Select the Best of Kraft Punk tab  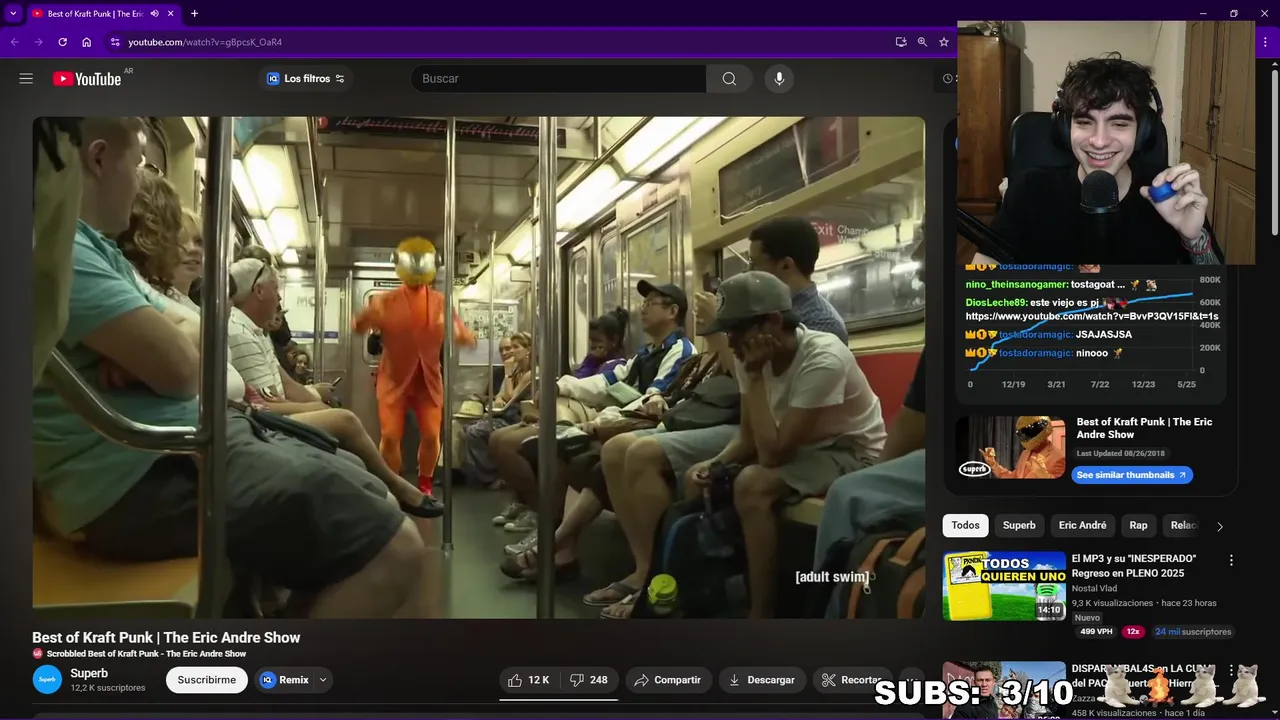pyautogui.click(x=95, y=14)
